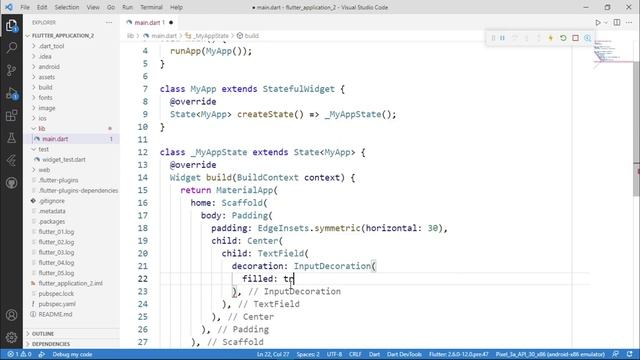Click the _MyAppState breadcrumb

[x=207, y=36]
